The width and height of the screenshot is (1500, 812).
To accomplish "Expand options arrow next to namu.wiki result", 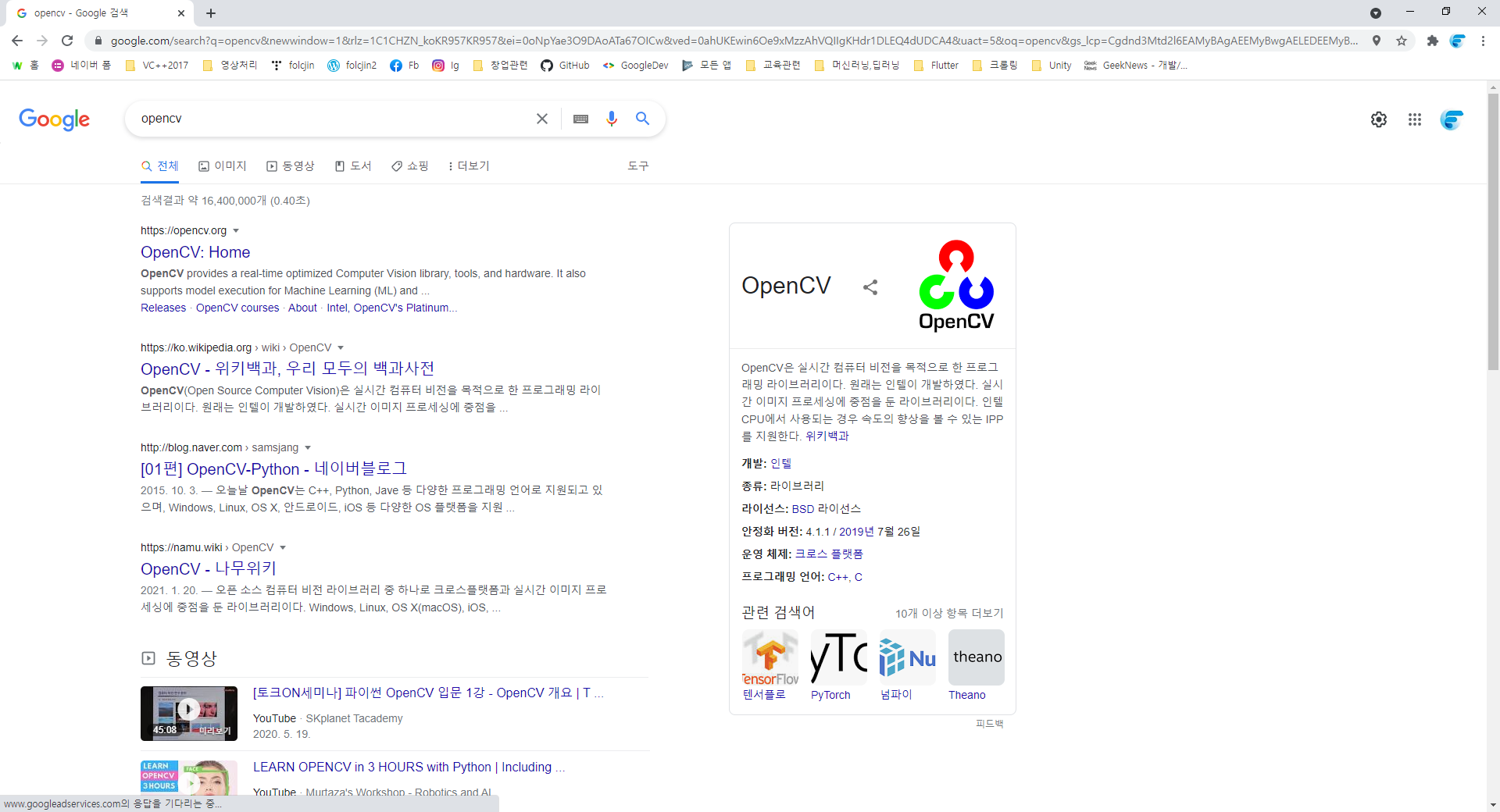I will pyautogui.click(x=283, y=548).
